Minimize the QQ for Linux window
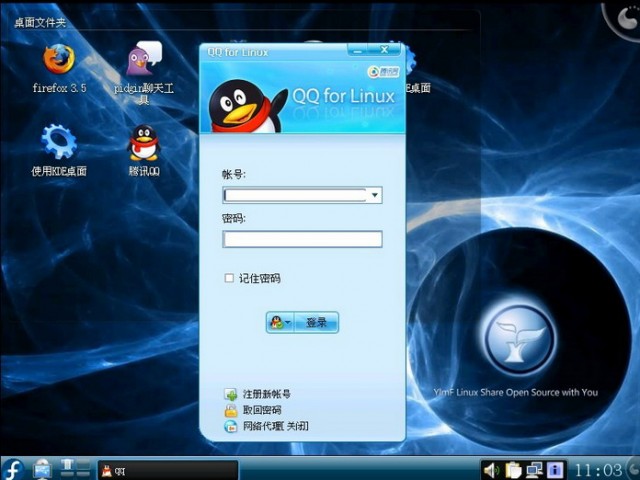Screen dimensions: 640x480 coord(358,50)
